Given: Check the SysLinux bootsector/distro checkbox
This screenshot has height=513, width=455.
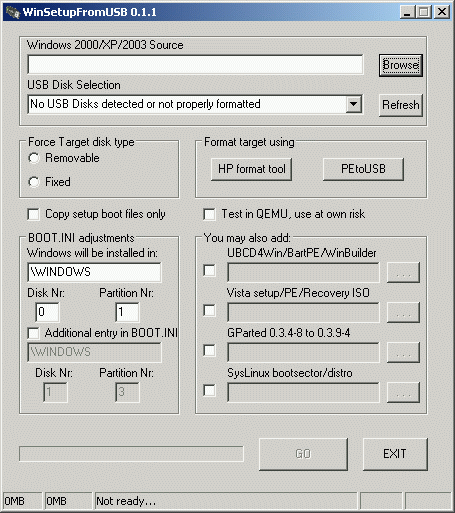Looking at the screenshot, I should 209,390.
